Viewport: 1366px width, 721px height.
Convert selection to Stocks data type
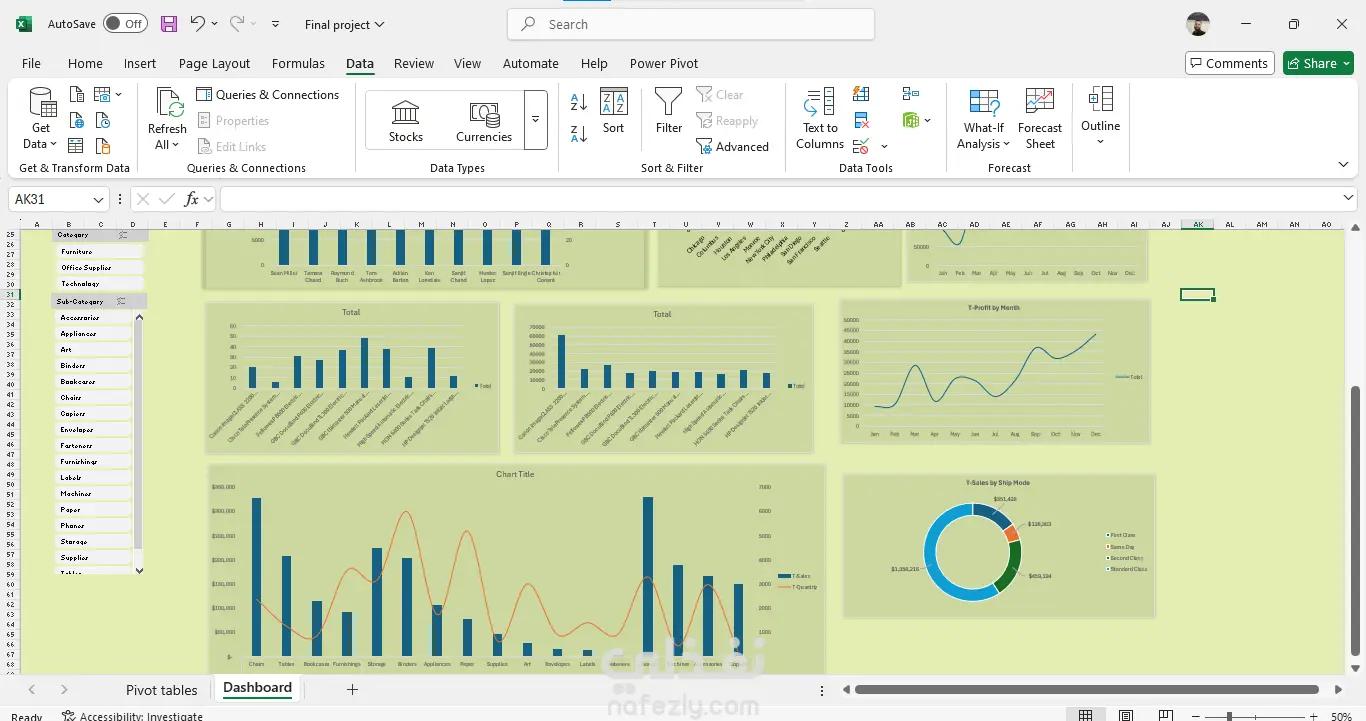(406, 121)
